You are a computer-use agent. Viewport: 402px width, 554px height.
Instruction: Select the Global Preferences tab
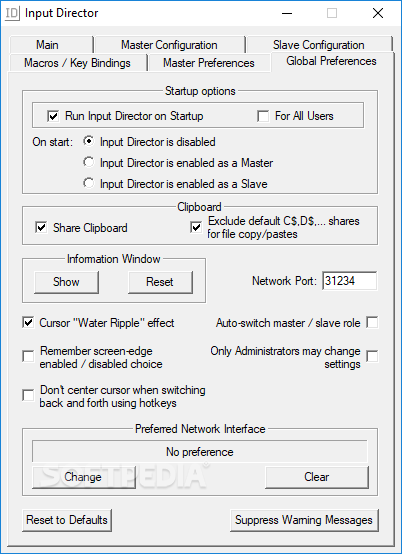coord(332,61)
